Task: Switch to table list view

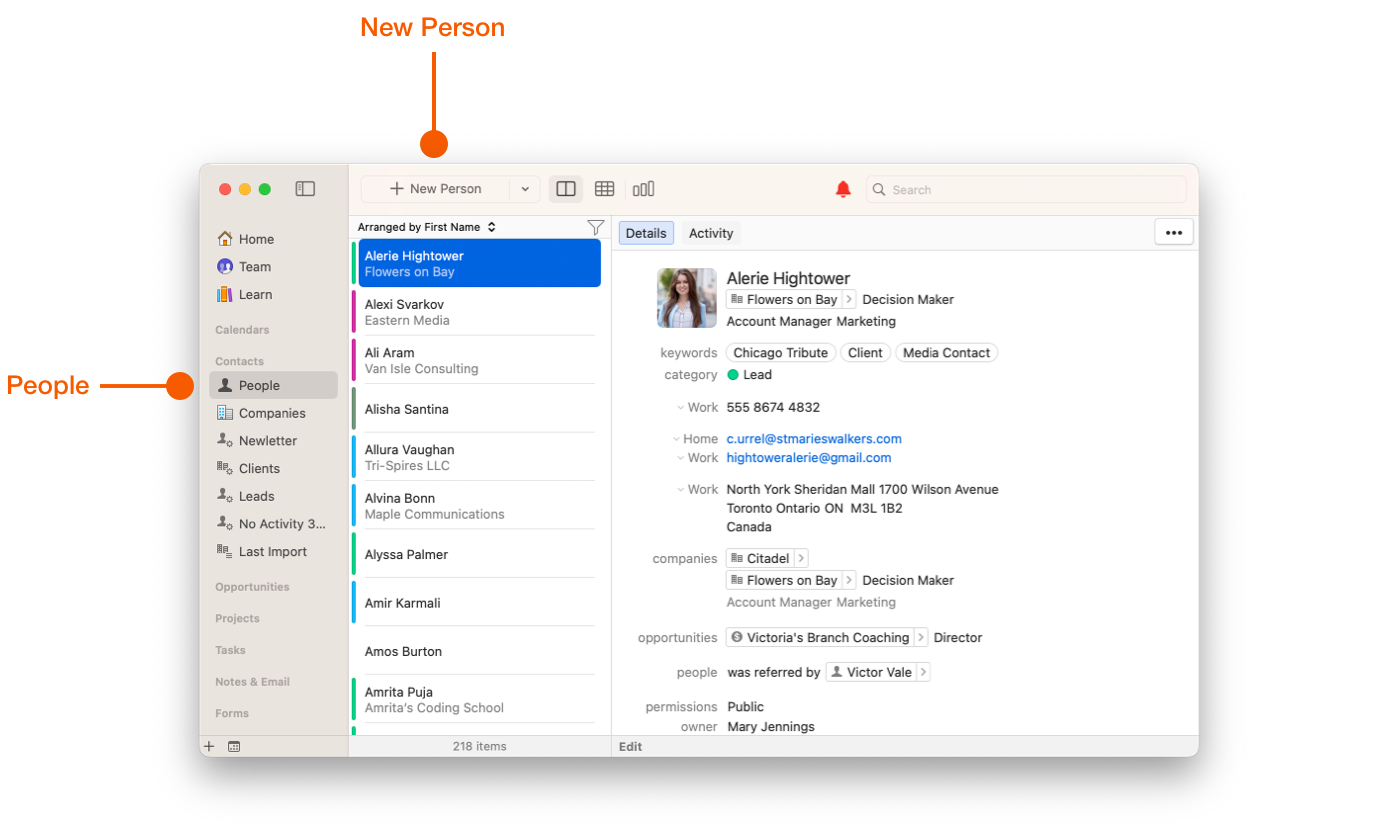Action: [604, 189]
